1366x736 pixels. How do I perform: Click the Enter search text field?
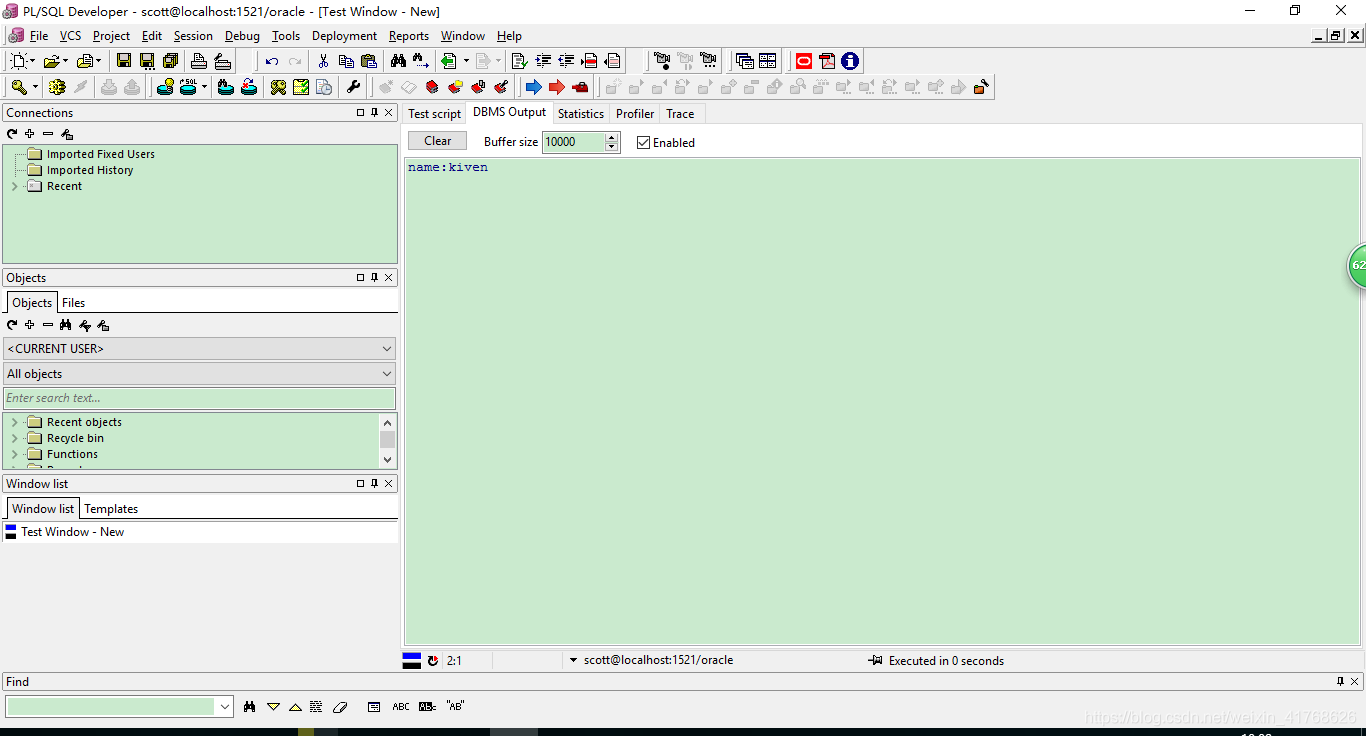(199, 398)
